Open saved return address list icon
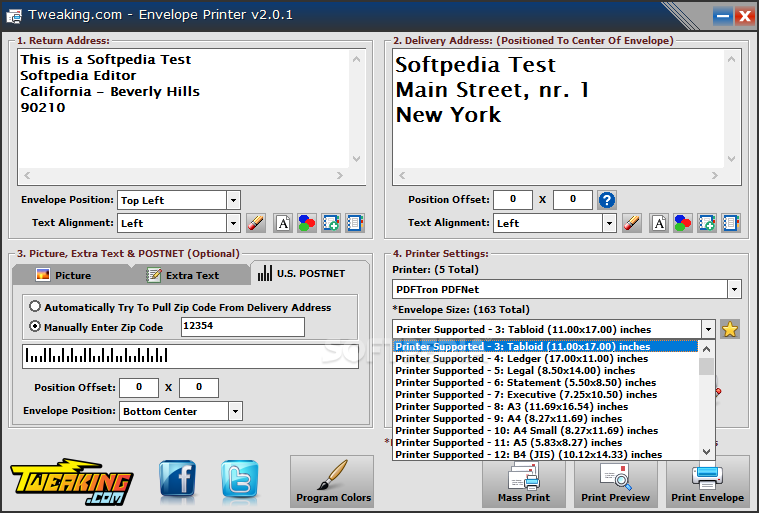Screen dimensions: 759x513 tap(355, 223)
